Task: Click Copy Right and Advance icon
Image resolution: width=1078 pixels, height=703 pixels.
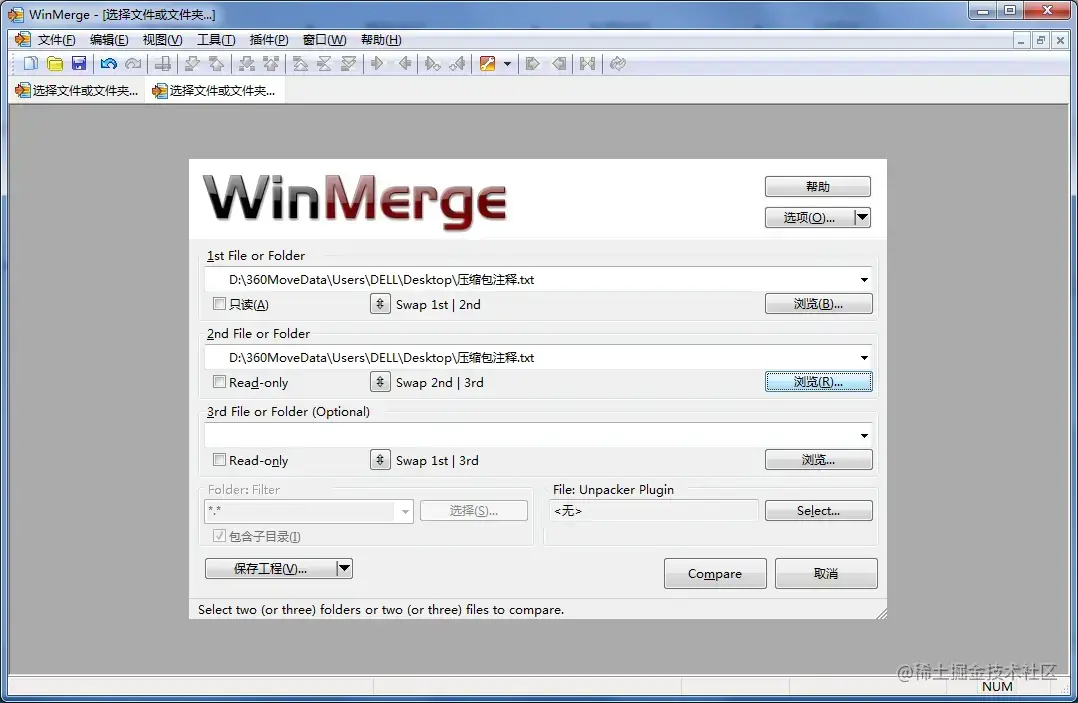Action: [x=432, y=64]
